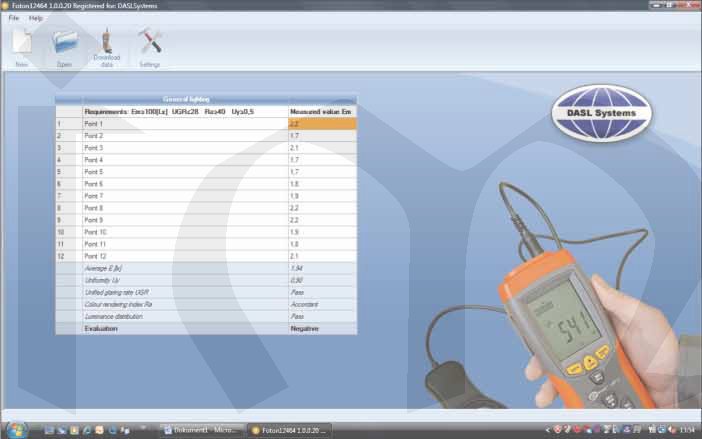Click the Open folder toolbar icon
Screen dimensions: 702x439
(64, 45)
